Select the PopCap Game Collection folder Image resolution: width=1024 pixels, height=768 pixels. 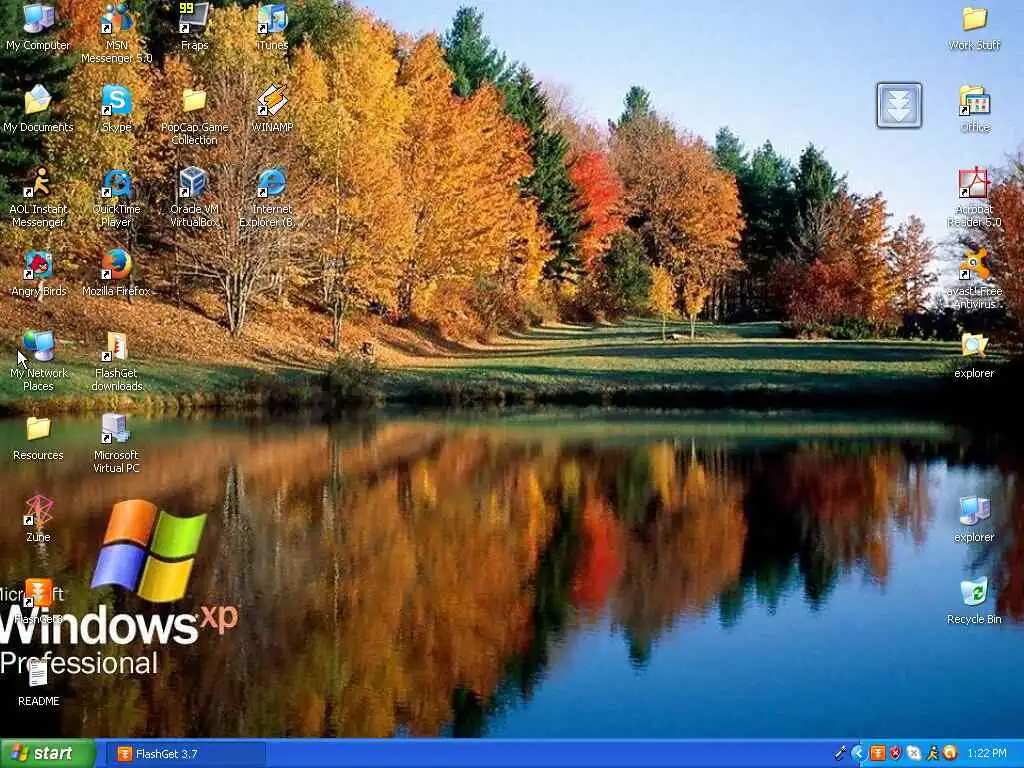[x=194, y=116]
